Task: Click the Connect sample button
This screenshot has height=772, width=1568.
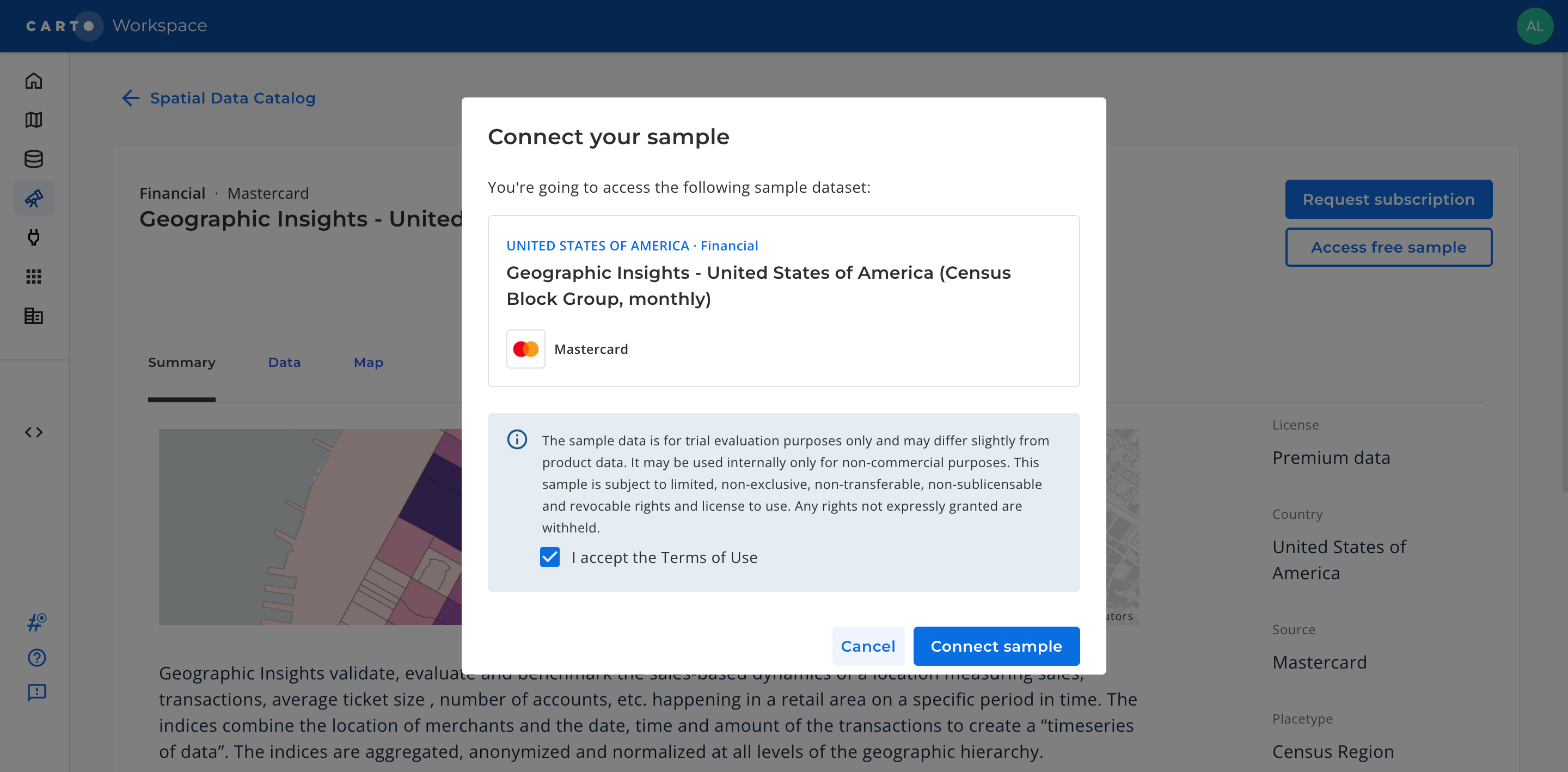Action: [996, 646]
